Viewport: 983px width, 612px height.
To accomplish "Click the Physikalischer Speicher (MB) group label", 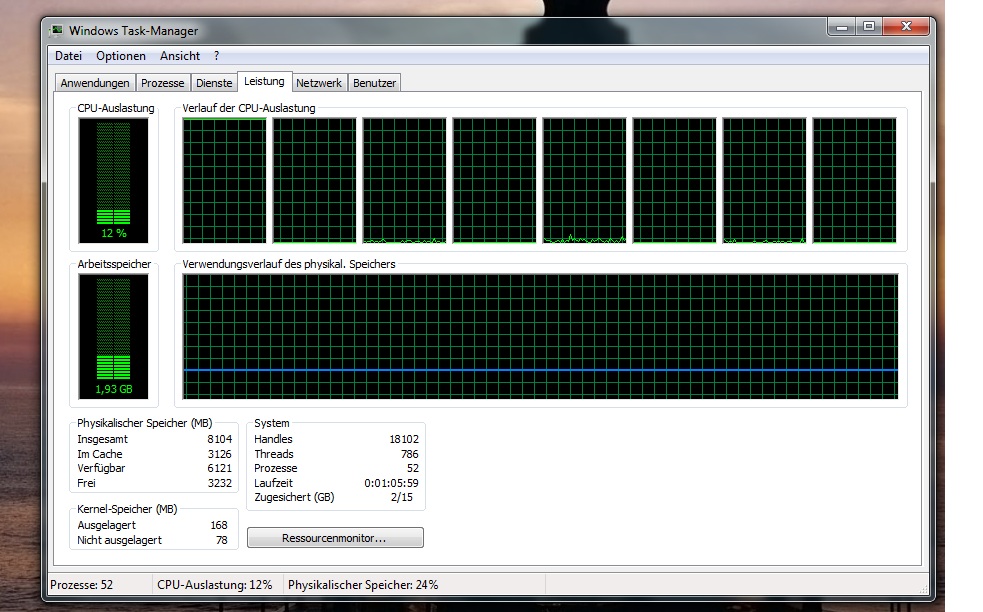I will 145,423.
